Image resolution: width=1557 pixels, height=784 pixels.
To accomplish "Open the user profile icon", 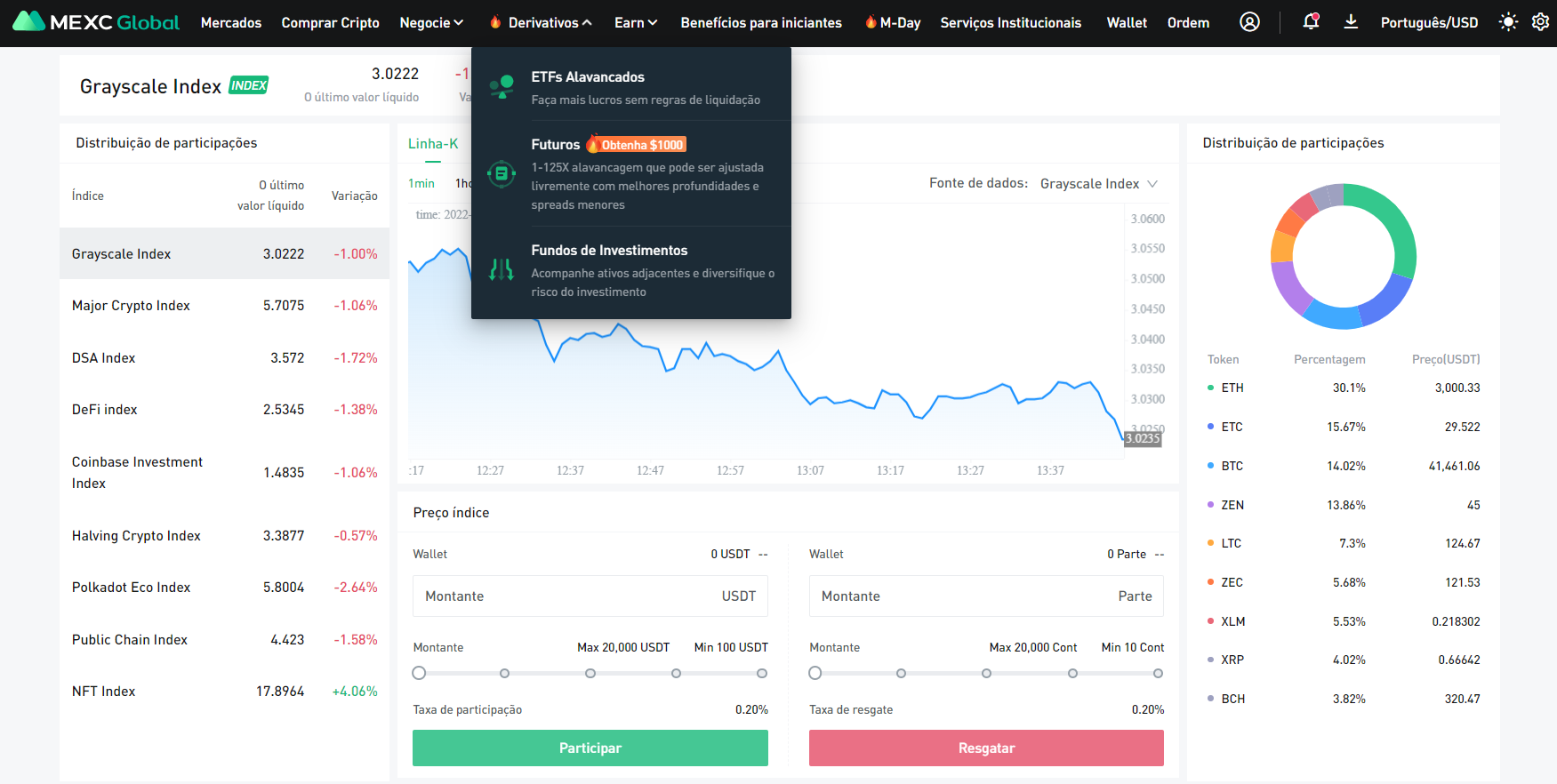I will [x=1249, y=22].
